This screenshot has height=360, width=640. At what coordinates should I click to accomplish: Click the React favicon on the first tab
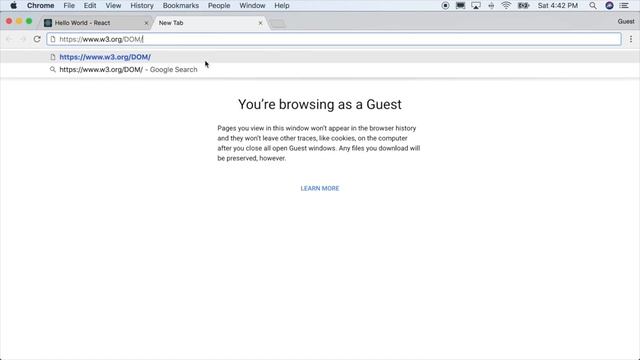(x=48, y=23)
